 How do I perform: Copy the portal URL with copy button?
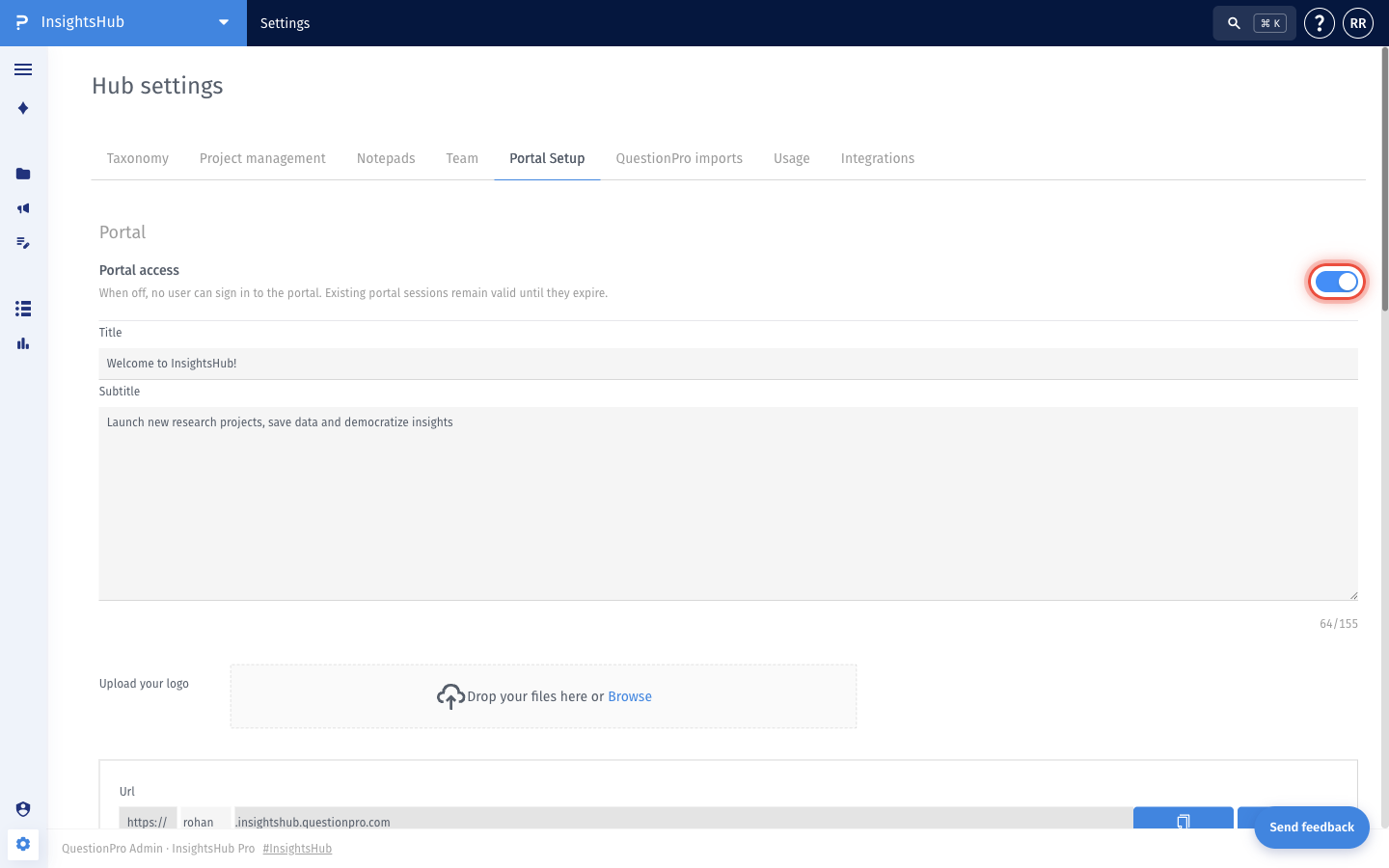tap(1184, 818)
